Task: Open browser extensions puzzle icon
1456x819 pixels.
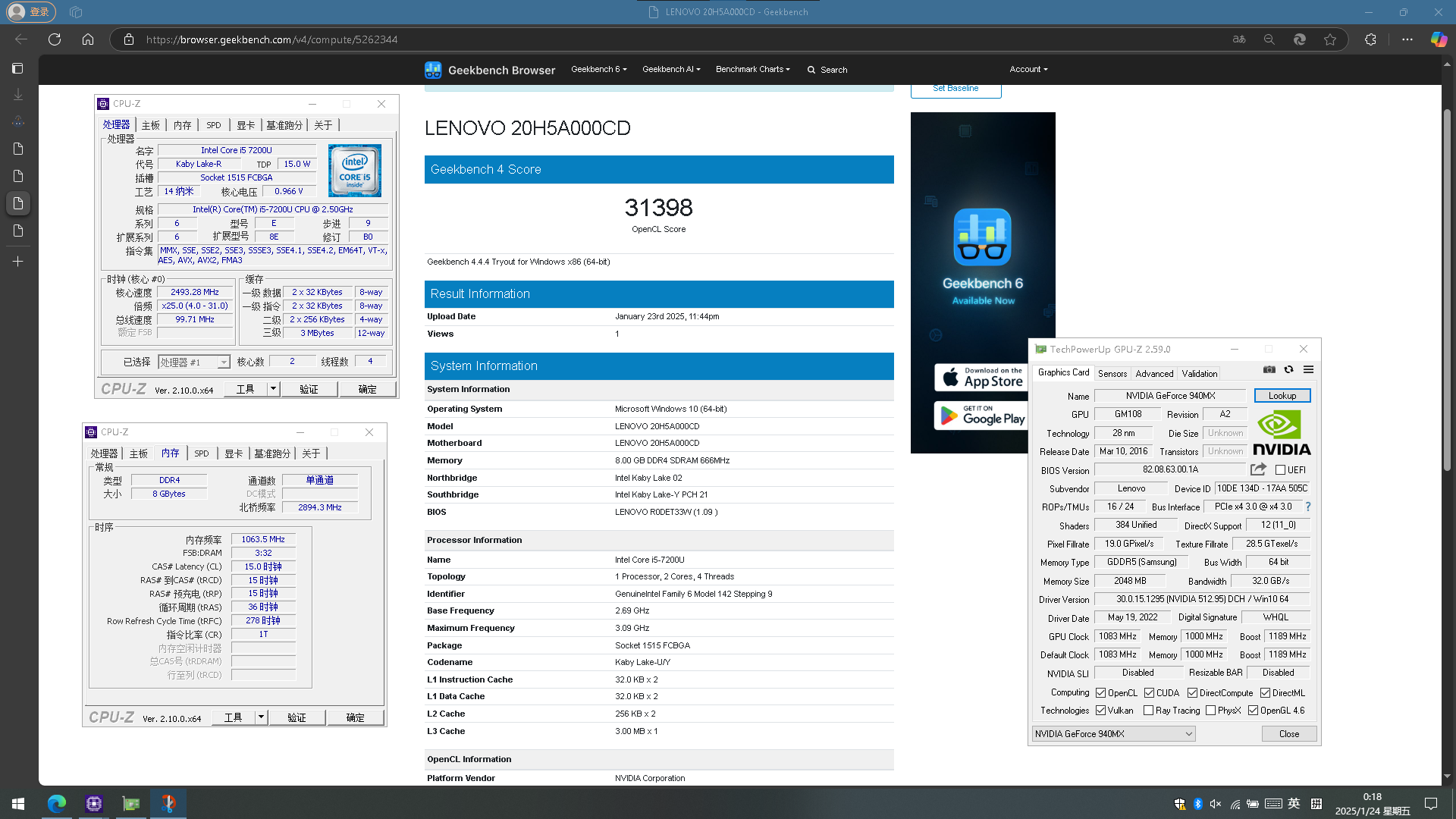Action: (x=1370, y=39)
